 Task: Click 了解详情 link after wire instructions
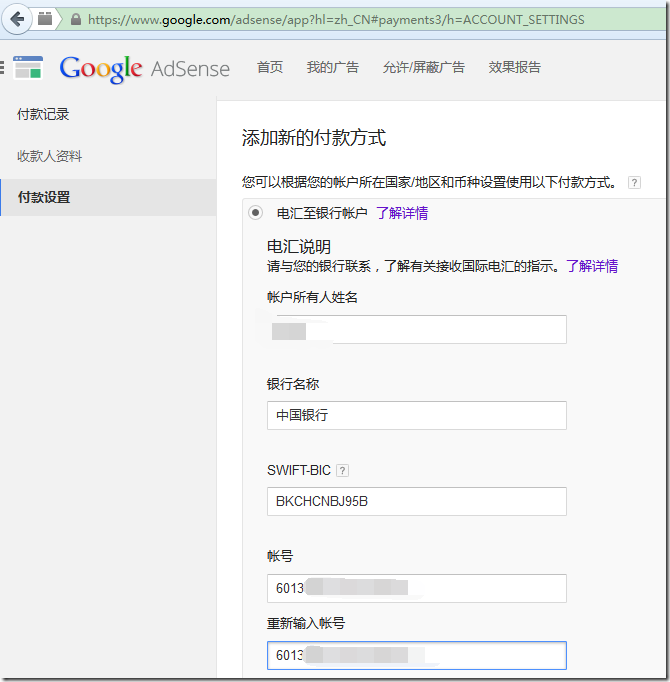click(x=592, y=266)
